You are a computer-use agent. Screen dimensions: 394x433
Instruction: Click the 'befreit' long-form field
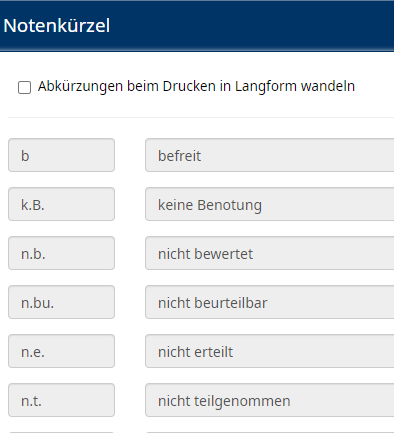[x=269, y=155]
